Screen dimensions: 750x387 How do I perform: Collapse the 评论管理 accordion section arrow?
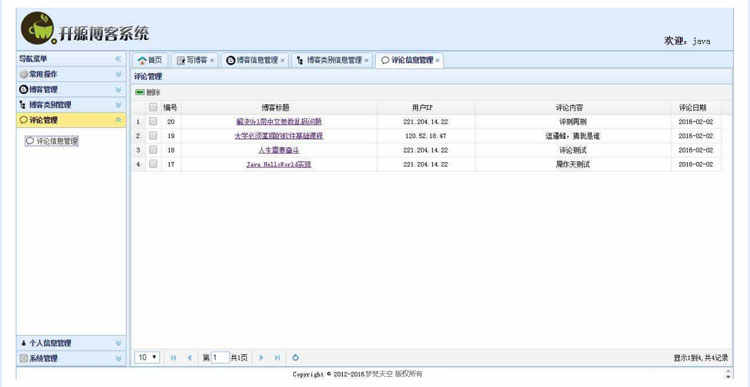118,120
